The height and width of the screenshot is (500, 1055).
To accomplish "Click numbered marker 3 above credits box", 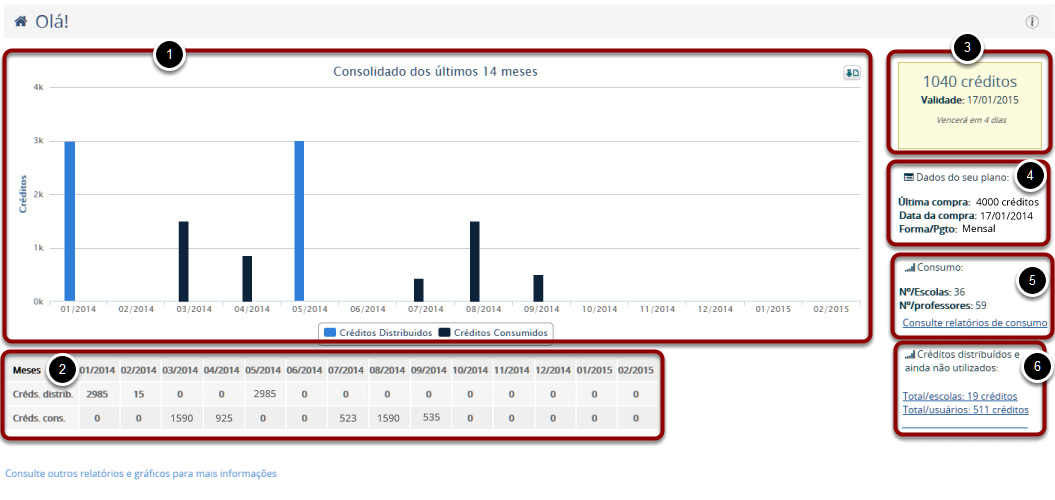I will coord(966,46).
